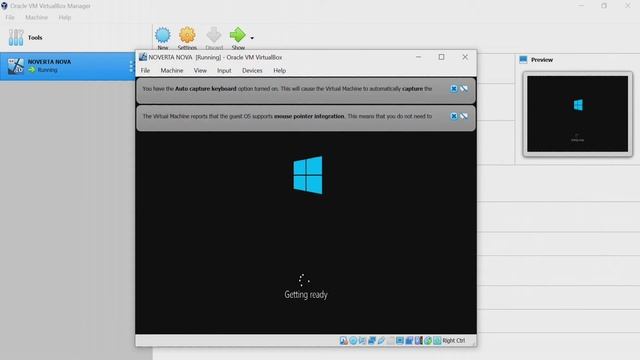The width and height of the screenshot is (640, 360).
Task: Open the NOVERTA NOVA machine list options menu
Action: click(131, 66)
